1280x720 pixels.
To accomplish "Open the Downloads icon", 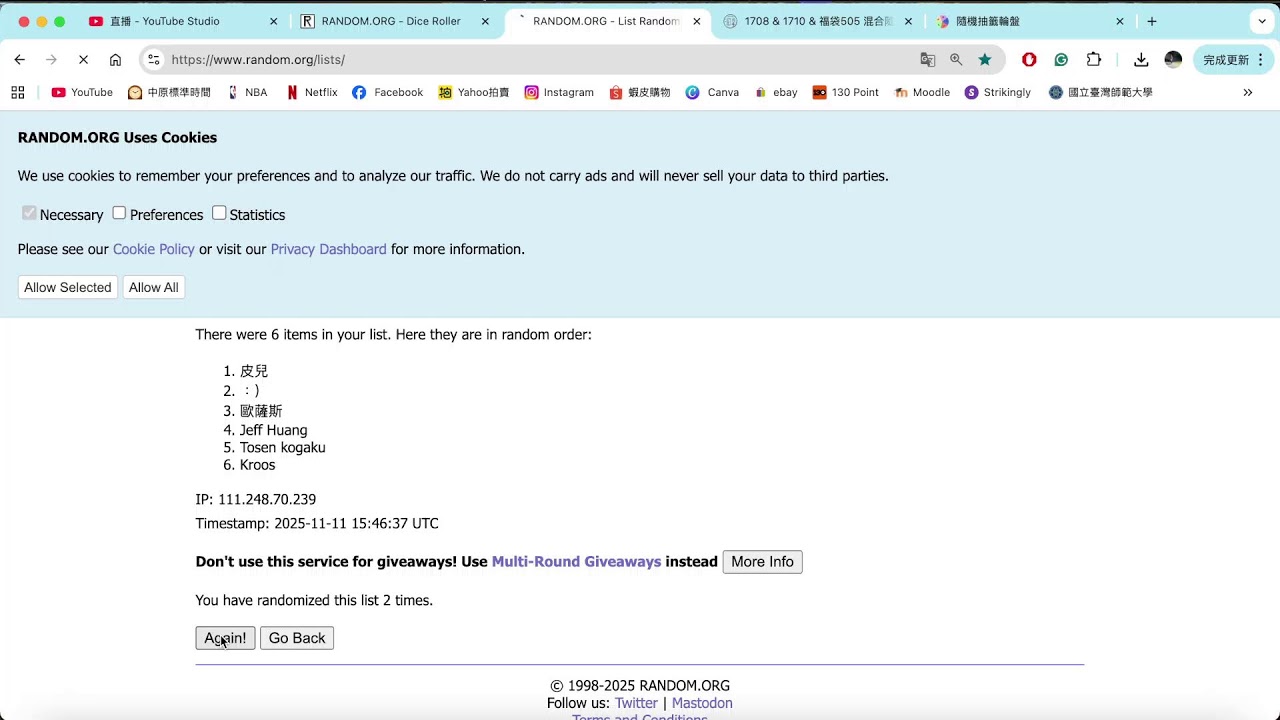I will click(1141, 60).
